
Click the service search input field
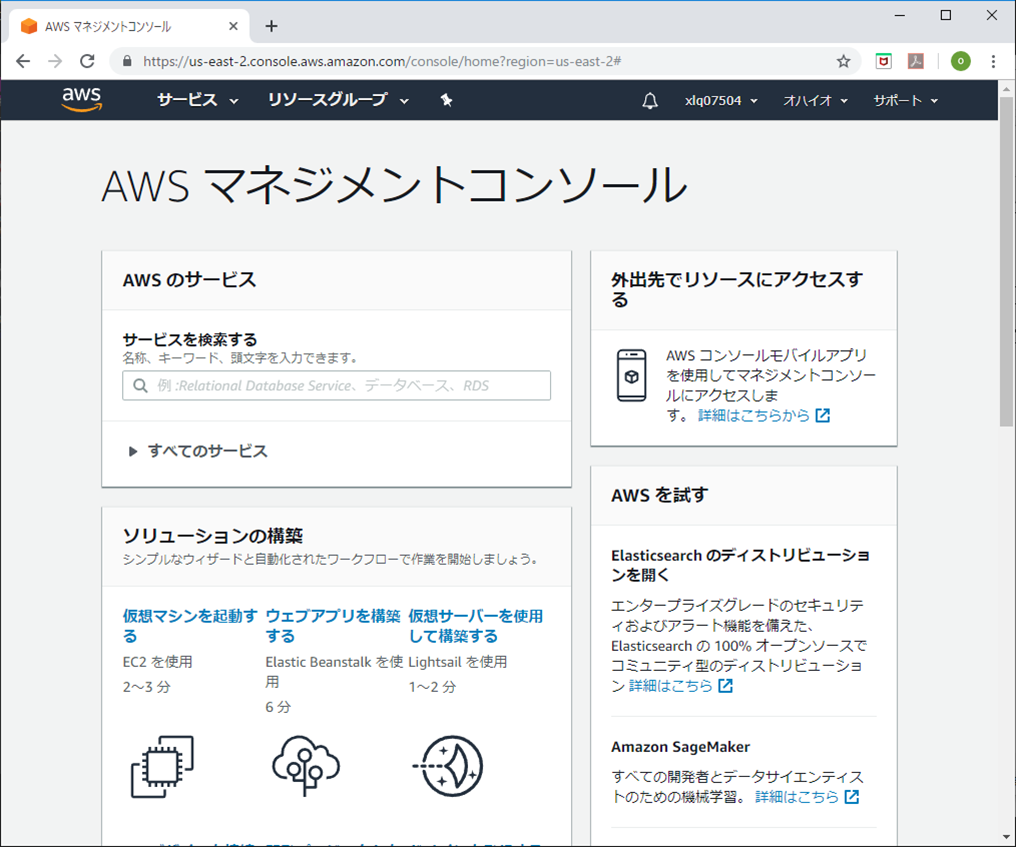pos(336,386)
